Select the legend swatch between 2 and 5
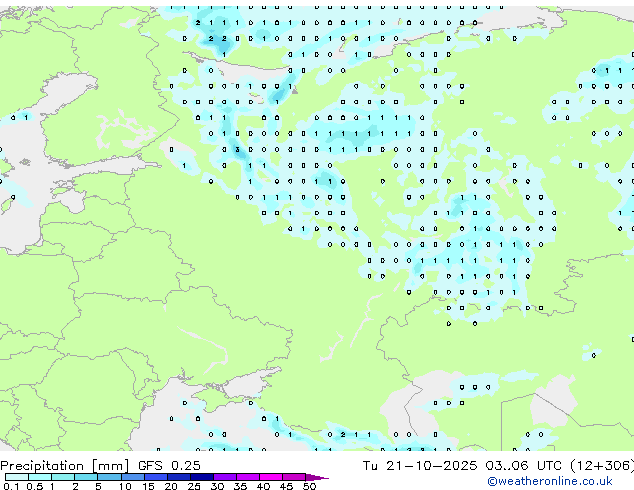This screenshot has width=634, height=490. [86, 477]
